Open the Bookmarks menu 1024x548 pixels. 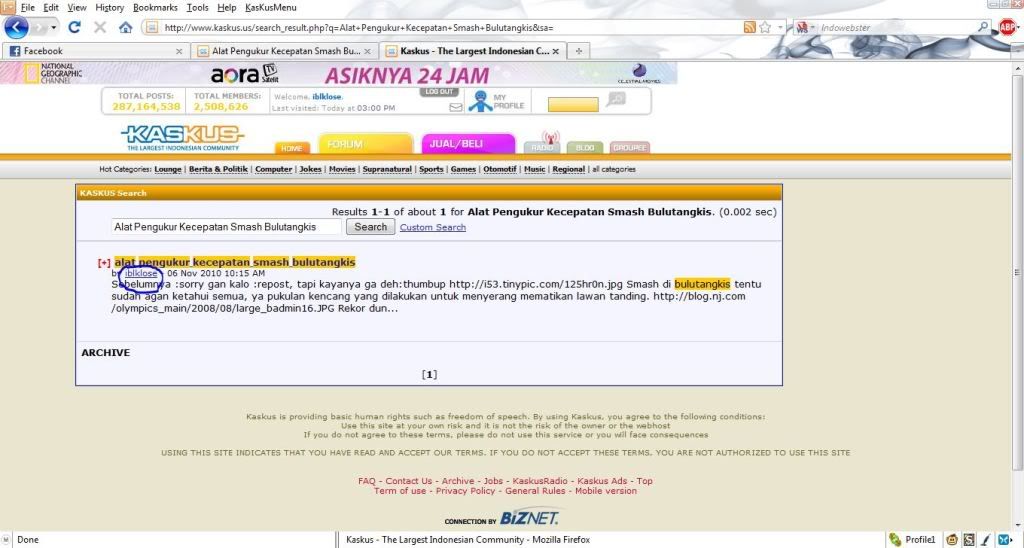point(155,7)
